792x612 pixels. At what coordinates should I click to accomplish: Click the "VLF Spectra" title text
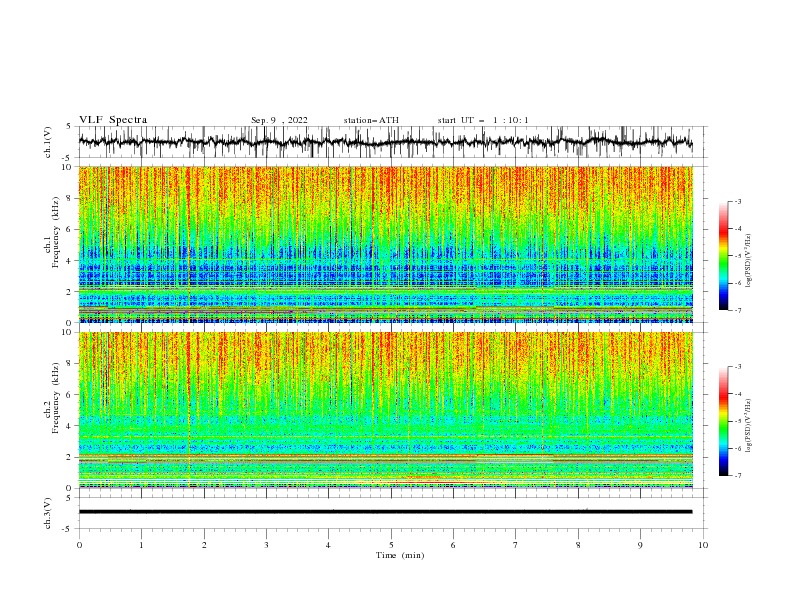(x=113, y=120)
